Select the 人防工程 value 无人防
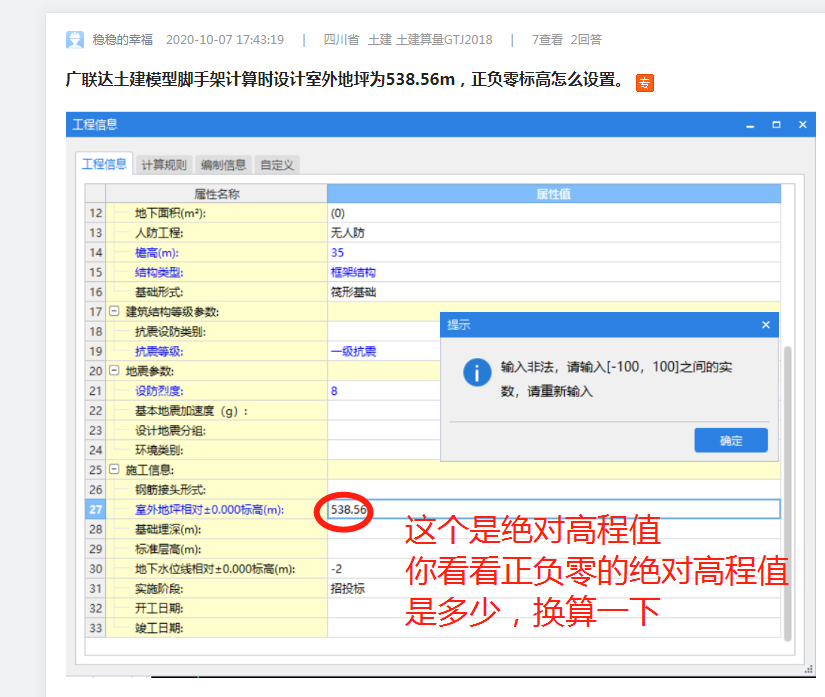This screenshot has width=825, height=697. [347, 233]
